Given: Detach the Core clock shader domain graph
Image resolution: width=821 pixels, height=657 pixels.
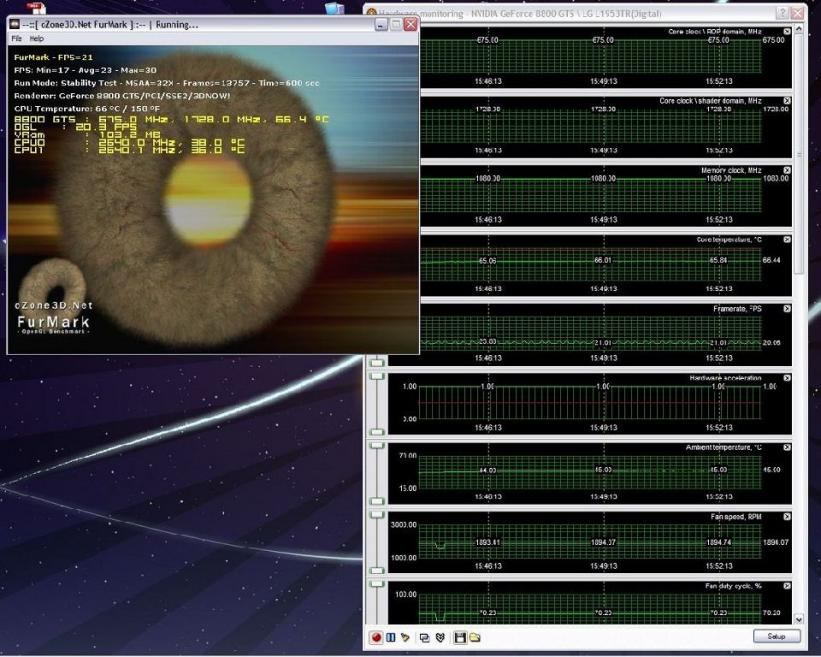Looking at the screenshot, I should pos(786,101).
